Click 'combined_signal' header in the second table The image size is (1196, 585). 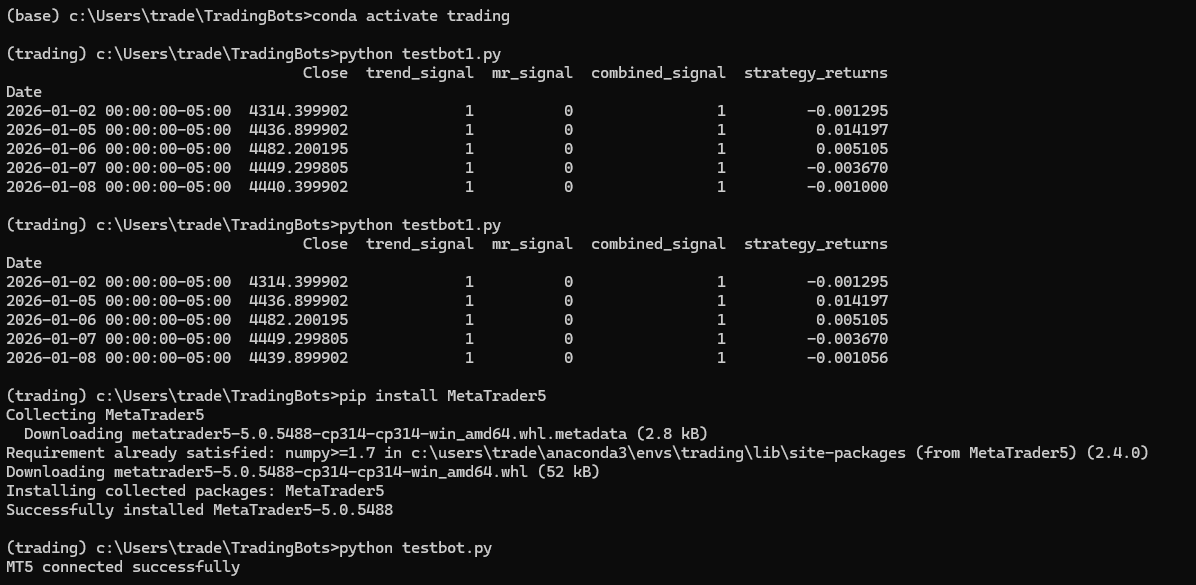tap(658, 244)
